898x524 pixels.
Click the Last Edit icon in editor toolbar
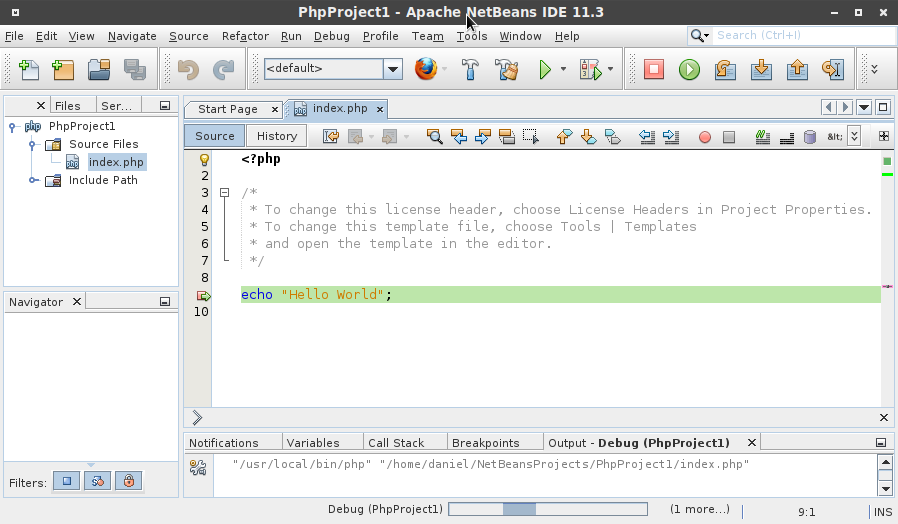[x=330, y=136]
